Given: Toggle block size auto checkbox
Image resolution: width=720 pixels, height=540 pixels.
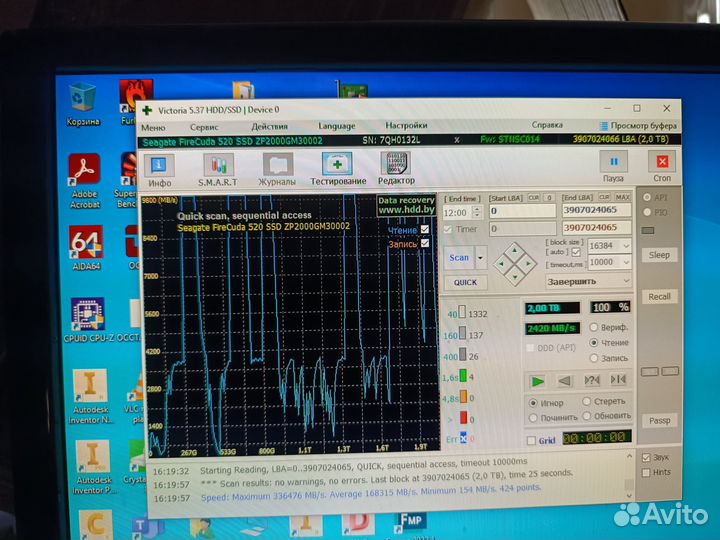Looking at the screenshot, I should click(x=576, y=252).
